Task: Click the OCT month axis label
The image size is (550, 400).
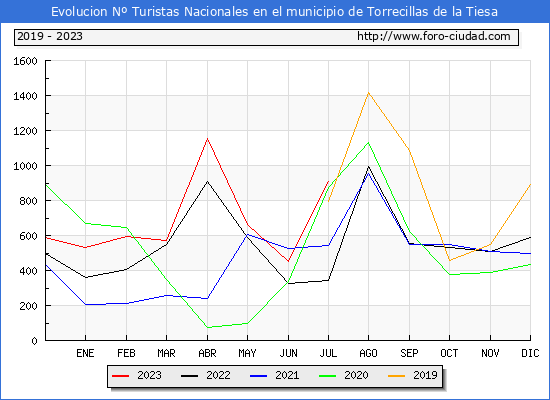Action: tap(449, 353)
